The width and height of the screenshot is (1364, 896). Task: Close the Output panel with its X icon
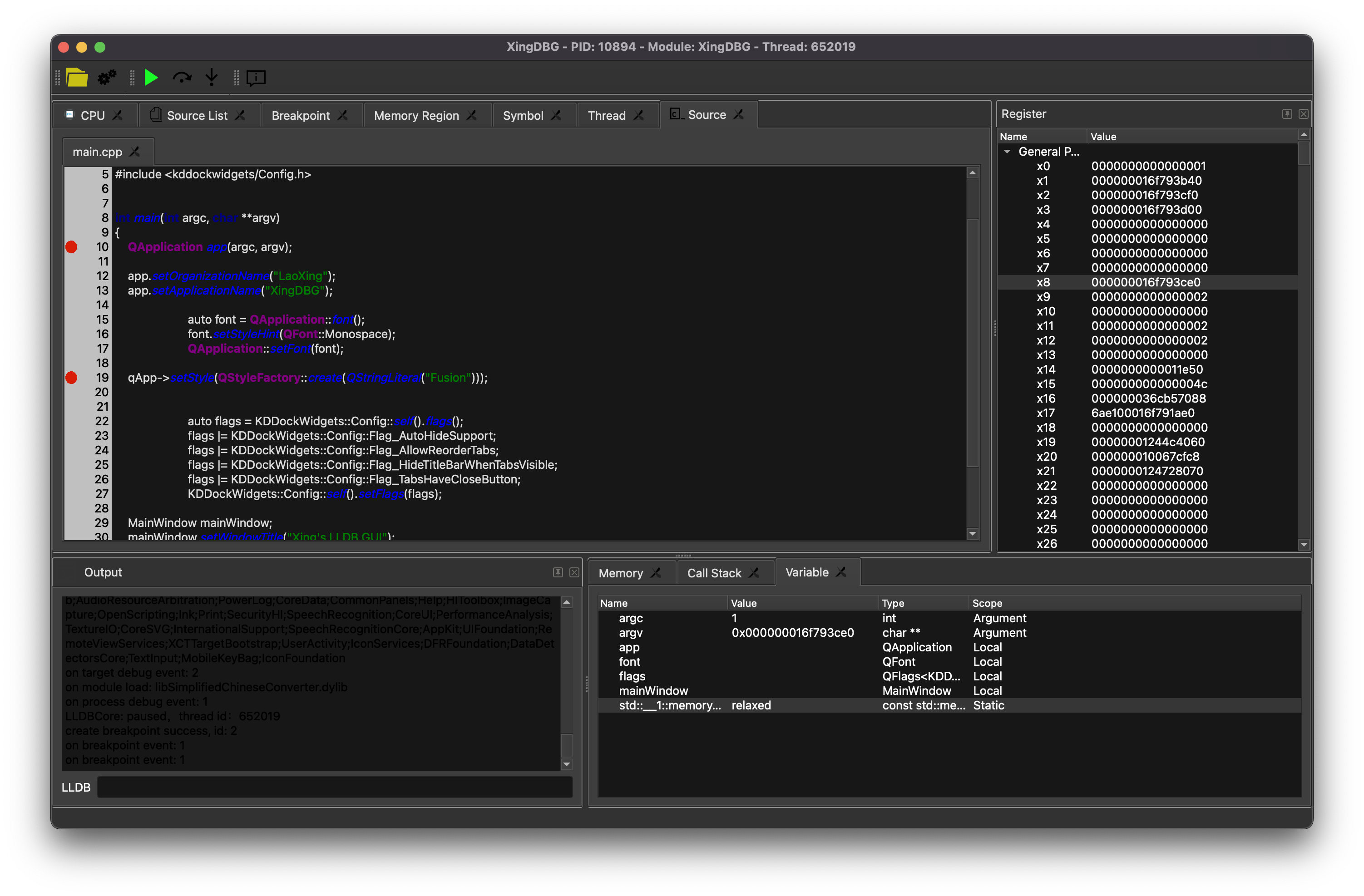point(573,572)
